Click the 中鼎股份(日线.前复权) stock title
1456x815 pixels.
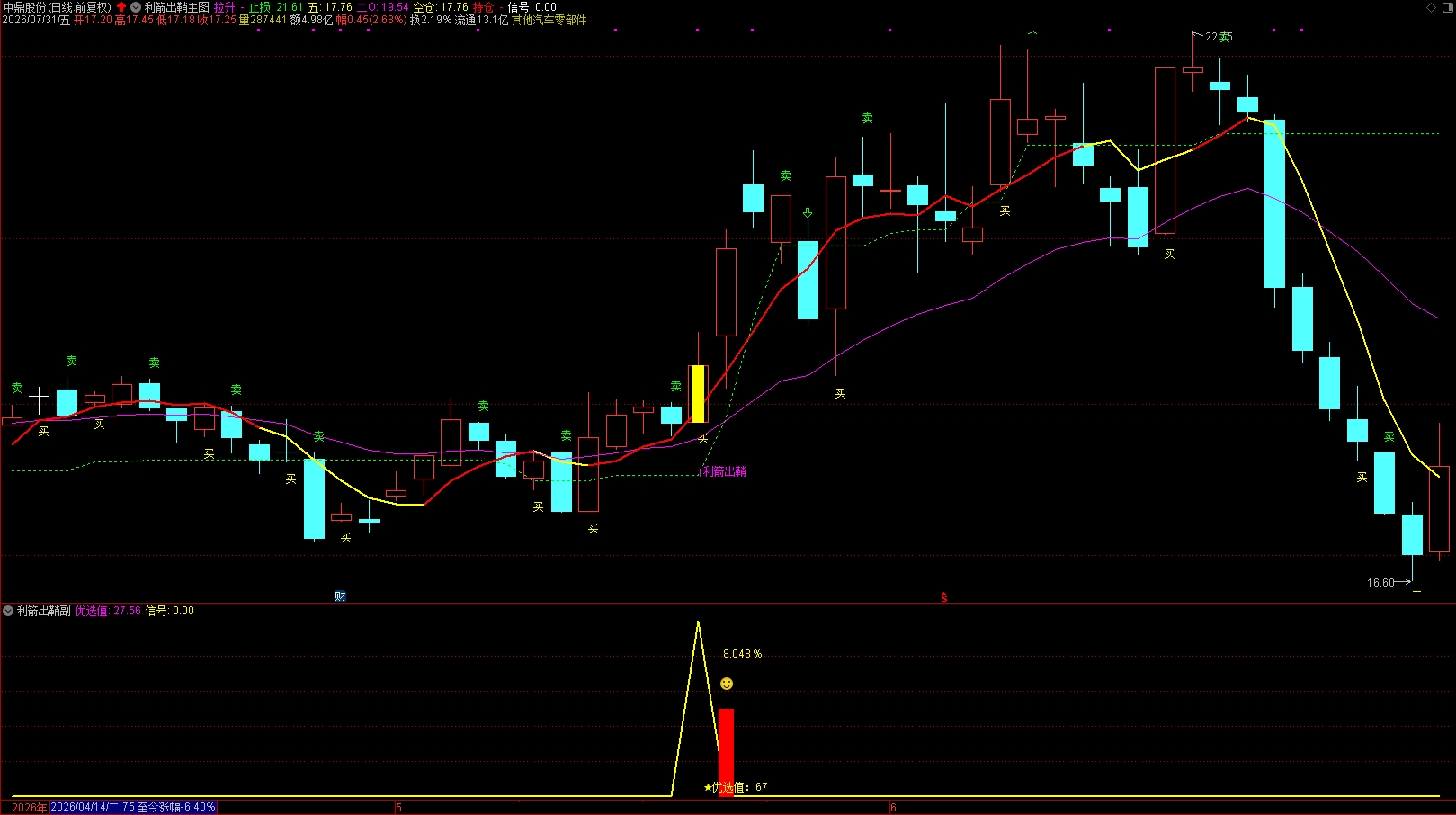click(58, 7)
